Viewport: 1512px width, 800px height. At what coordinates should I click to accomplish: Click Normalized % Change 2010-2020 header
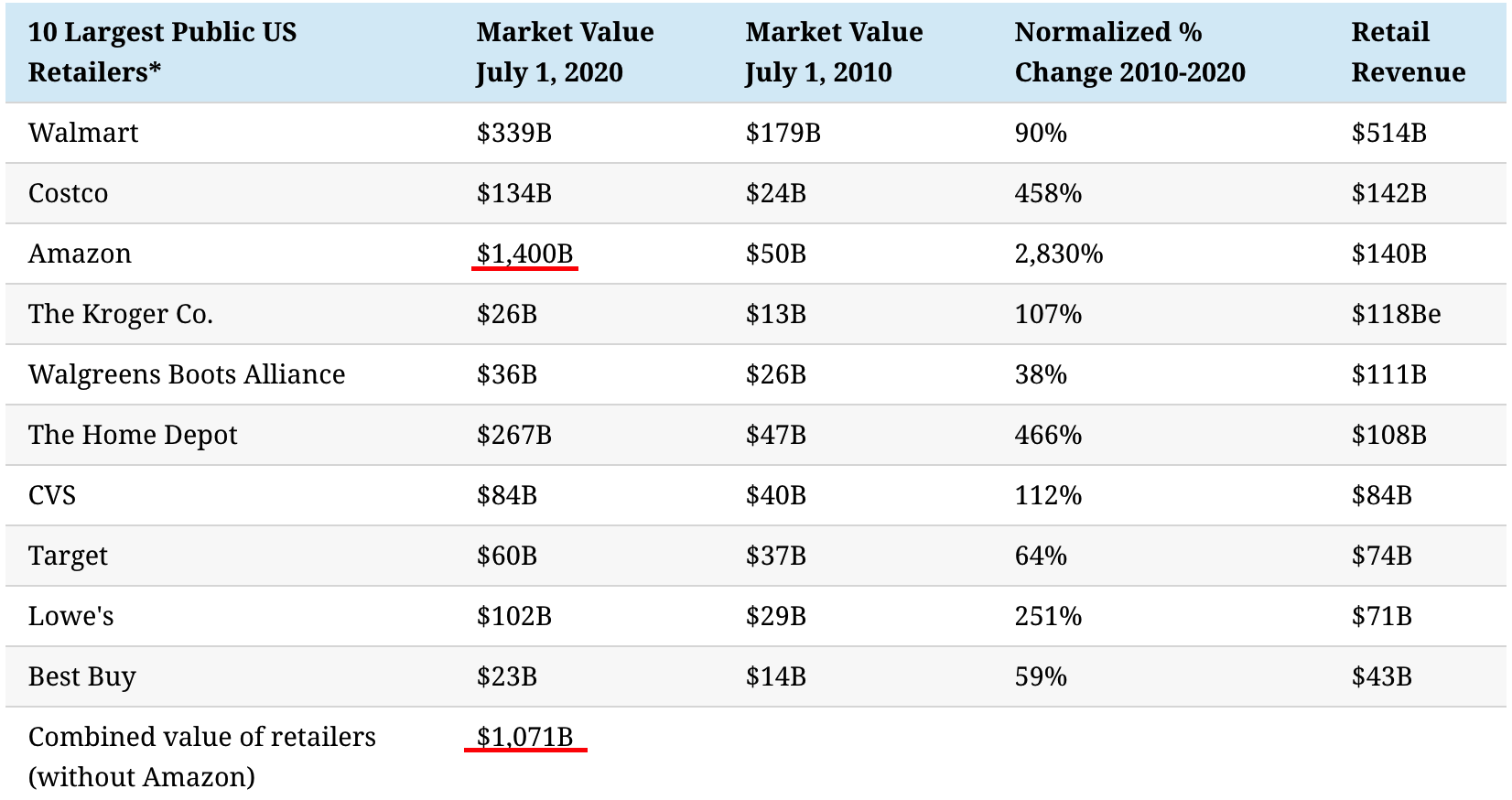[1129, 52]
